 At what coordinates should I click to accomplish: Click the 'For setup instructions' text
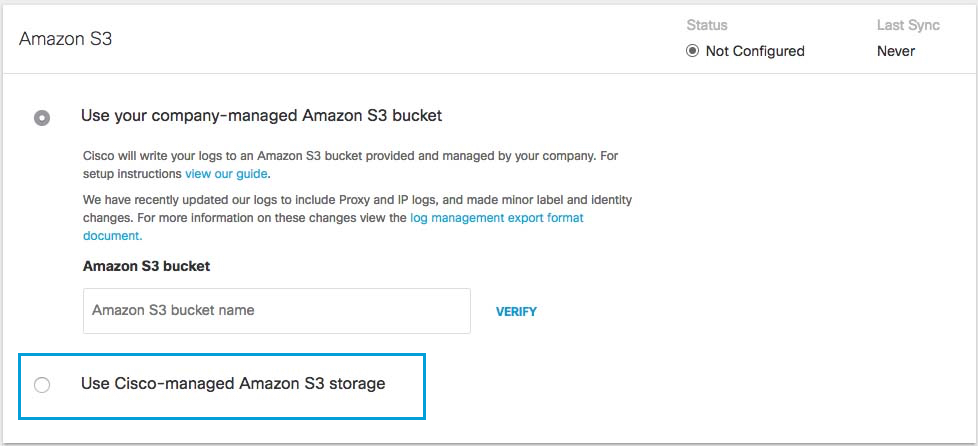(x=132, y=174)
